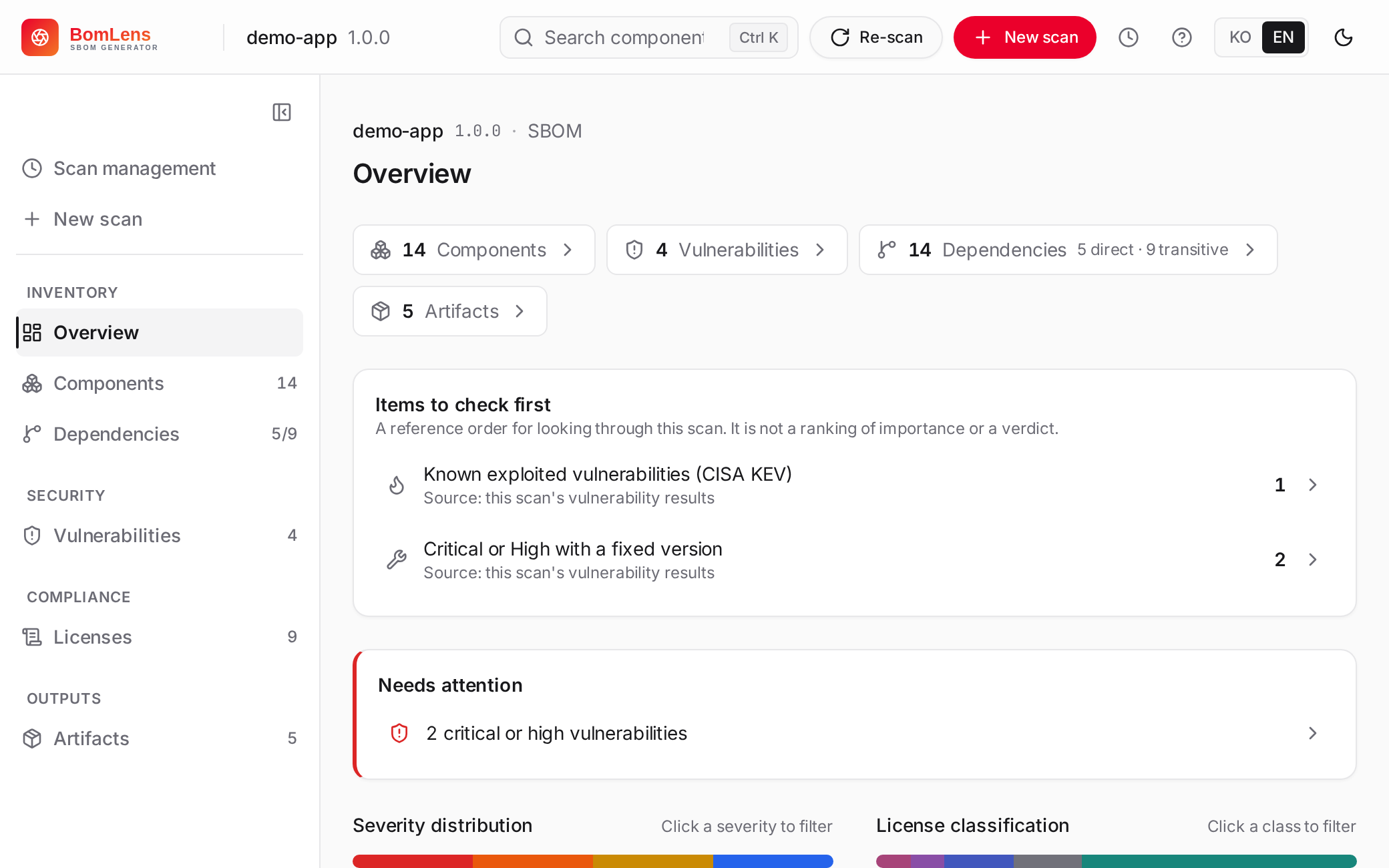Toggle dark mode moon icon
The height and width of the screenshot is (868, 1389).
click(x=1344, y=37)
